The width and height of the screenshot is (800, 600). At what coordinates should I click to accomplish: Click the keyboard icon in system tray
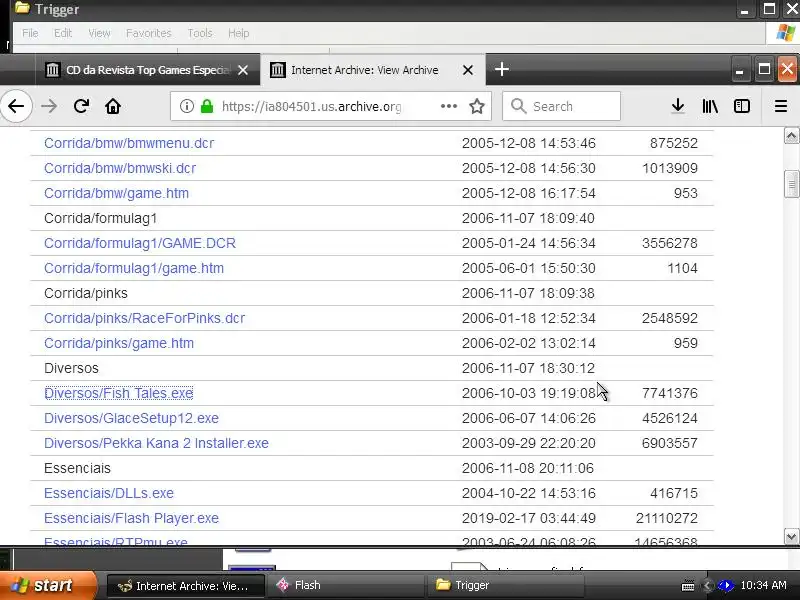[x=688, y=585]
